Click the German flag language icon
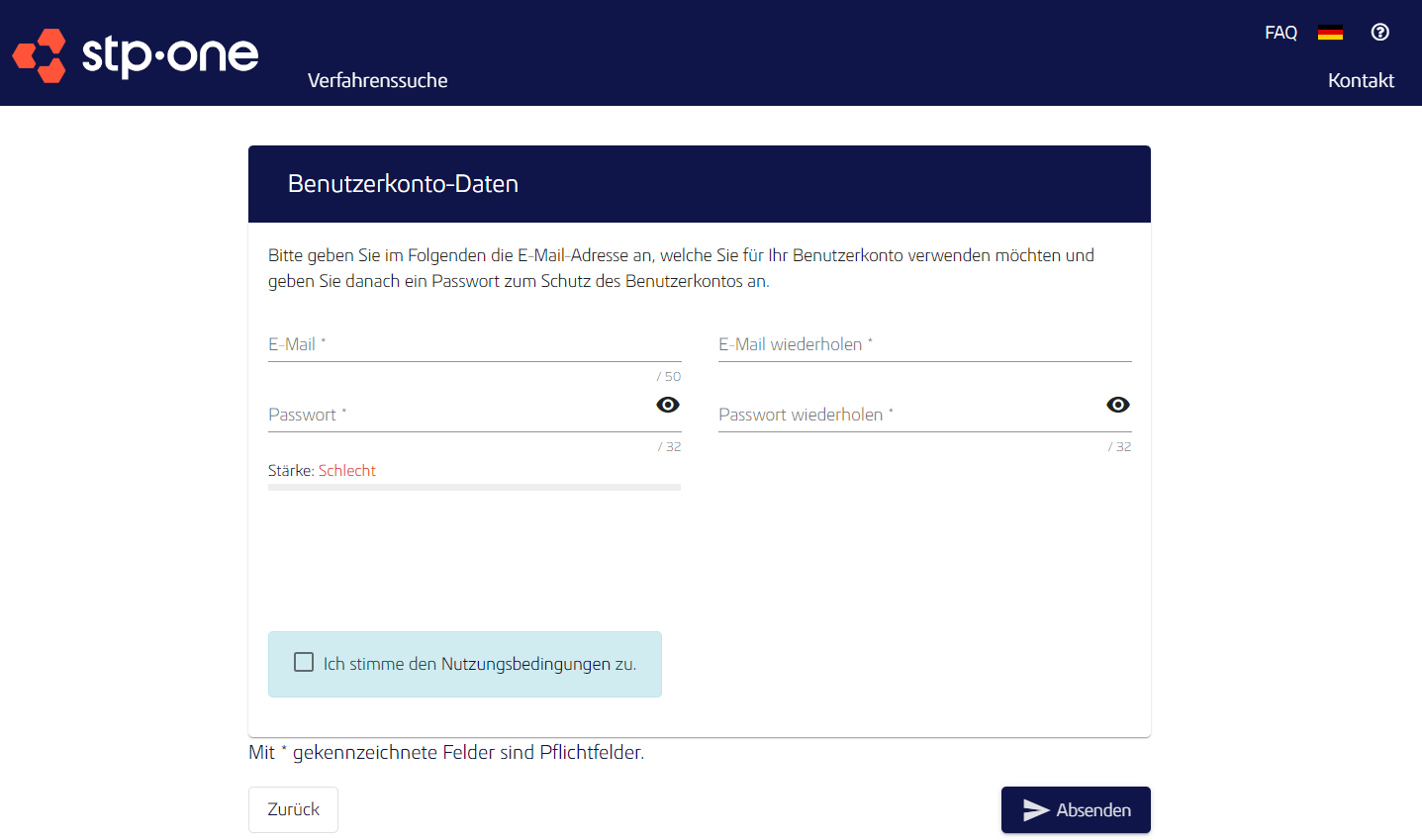1422x840 pixels. point(1330,31)
